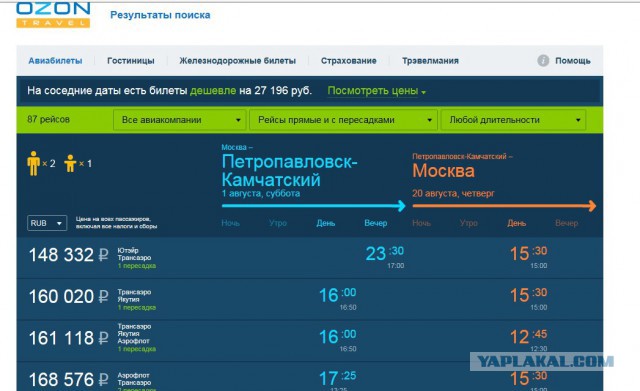Click the ruble sign beside 148 332

coord(104,255)
